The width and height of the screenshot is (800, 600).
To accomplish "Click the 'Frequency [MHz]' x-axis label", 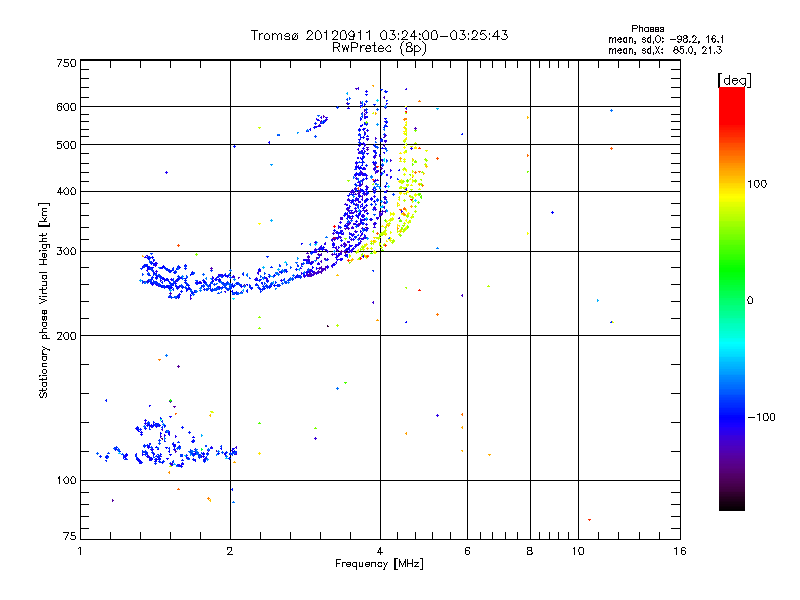I will pos(379,564).
